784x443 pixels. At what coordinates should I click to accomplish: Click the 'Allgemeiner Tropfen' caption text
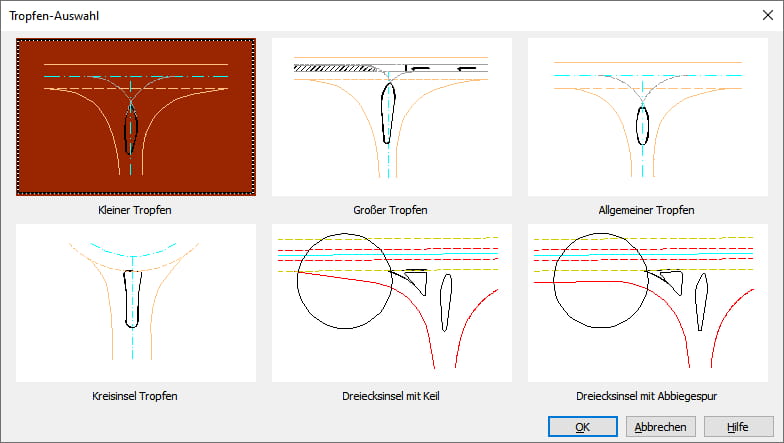646,210
